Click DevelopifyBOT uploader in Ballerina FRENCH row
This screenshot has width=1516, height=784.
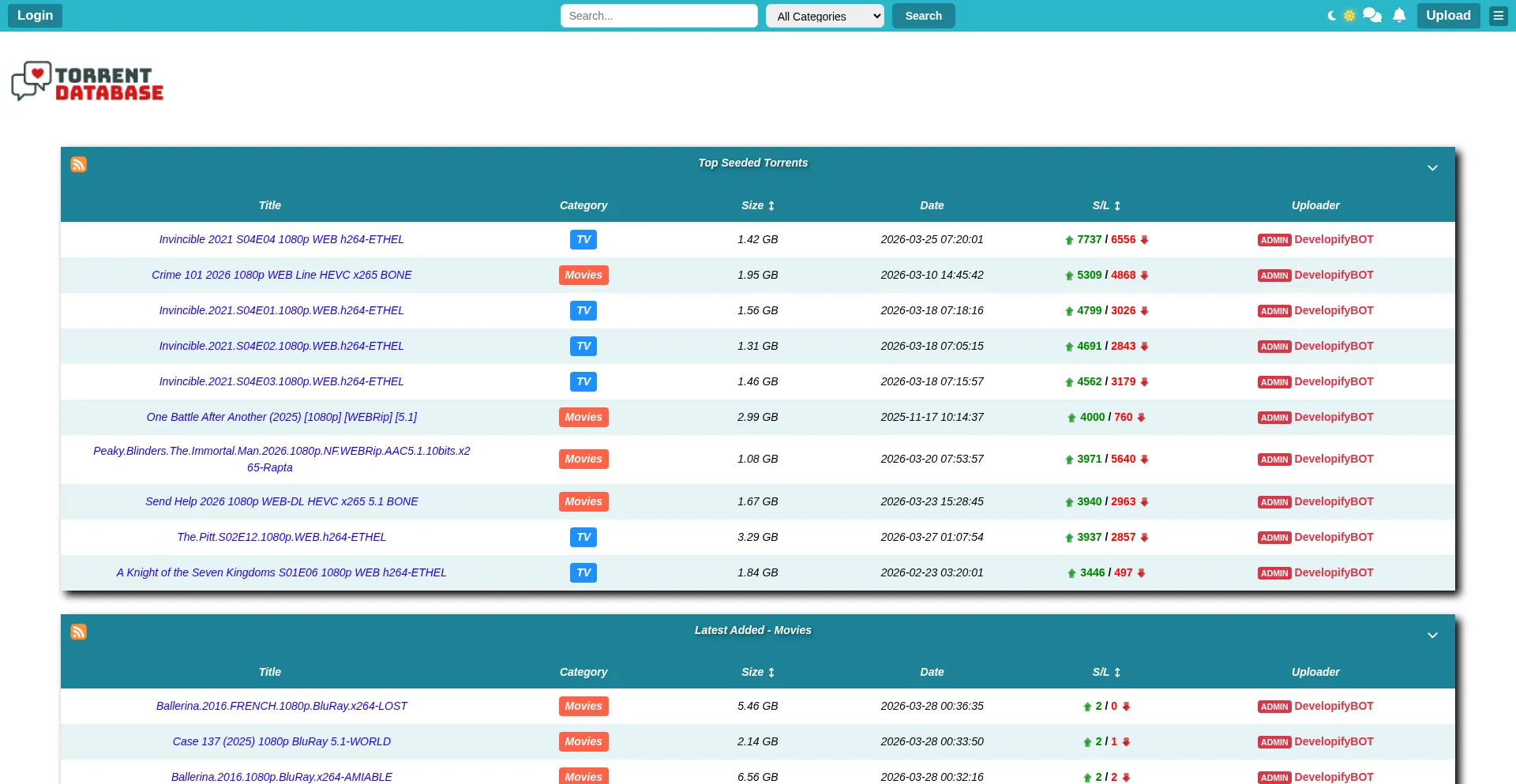(1334, 706)
